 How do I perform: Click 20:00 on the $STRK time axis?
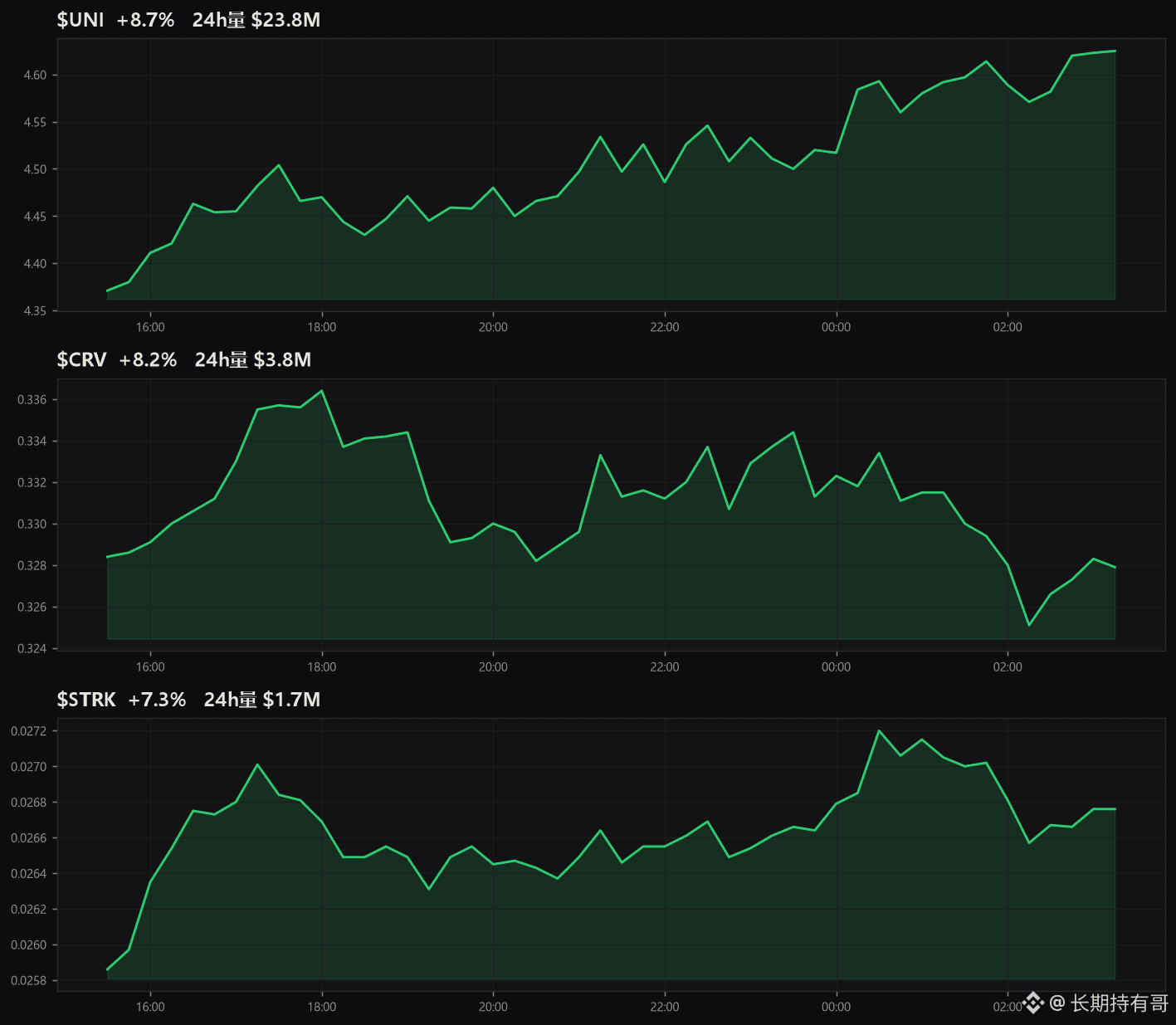coord(493,1007)
